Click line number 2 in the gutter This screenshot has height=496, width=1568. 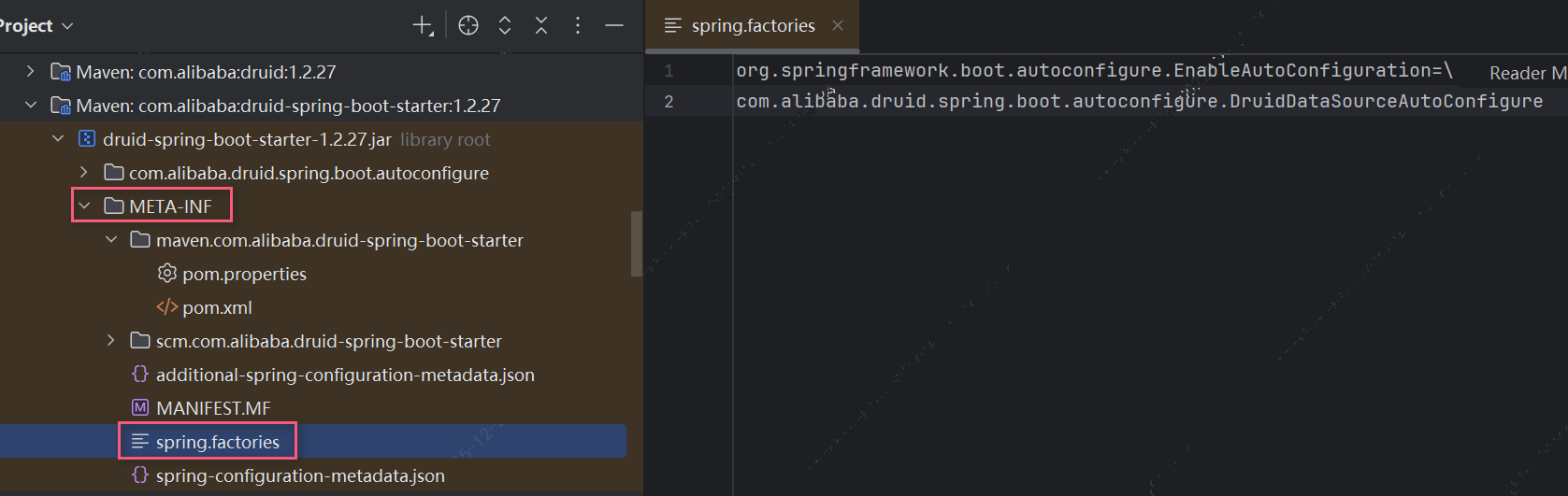(x=669, y=101)
